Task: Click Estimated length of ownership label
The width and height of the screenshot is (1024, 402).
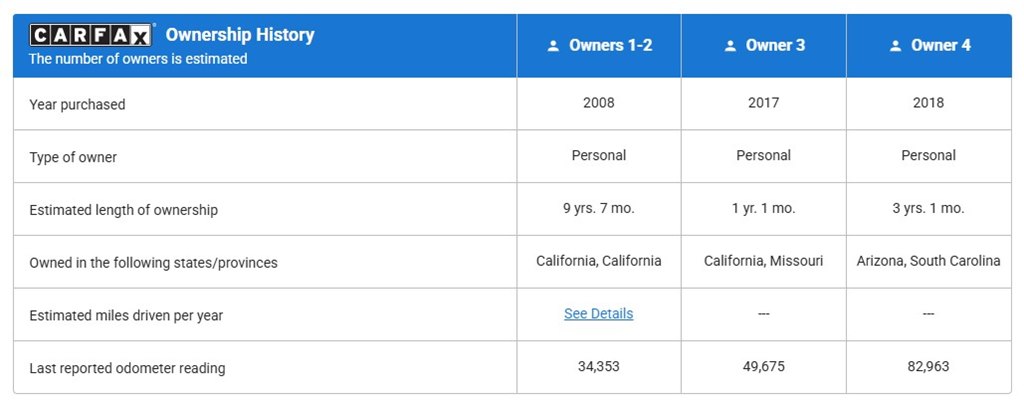Action: (x=123, y=210)
